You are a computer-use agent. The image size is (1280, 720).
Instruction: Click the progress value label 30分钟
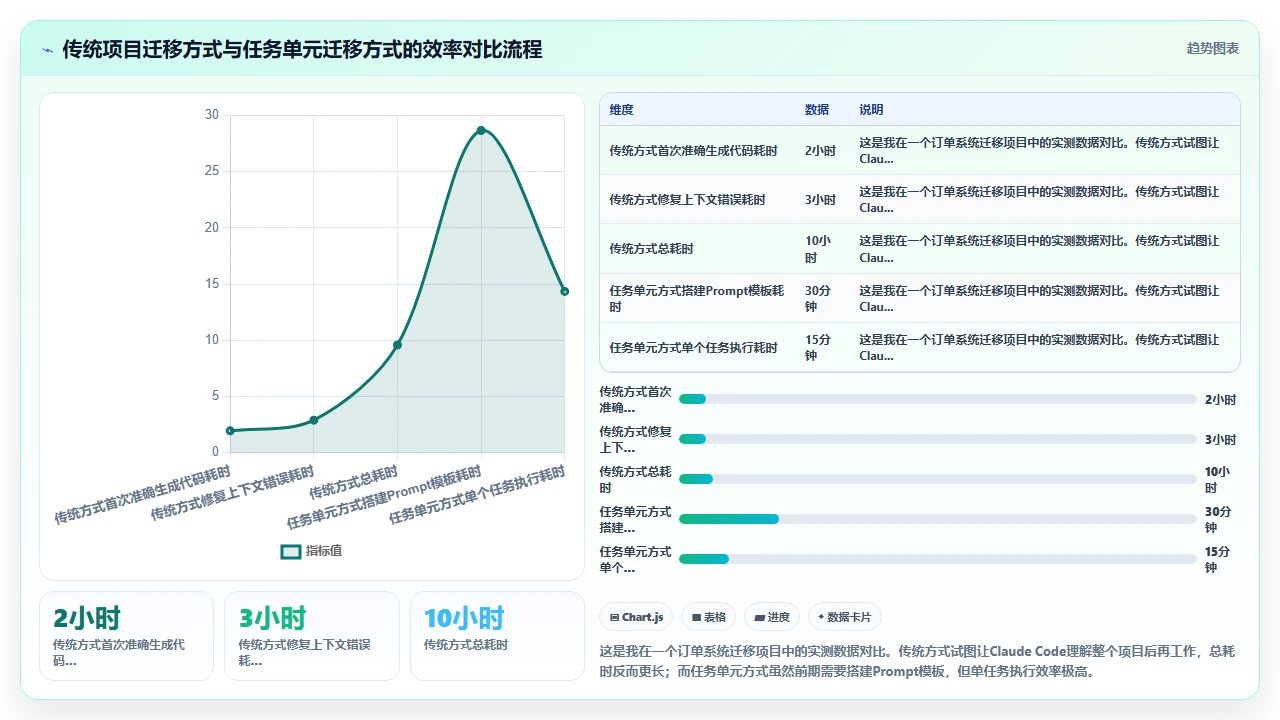tap(1218, 519)
